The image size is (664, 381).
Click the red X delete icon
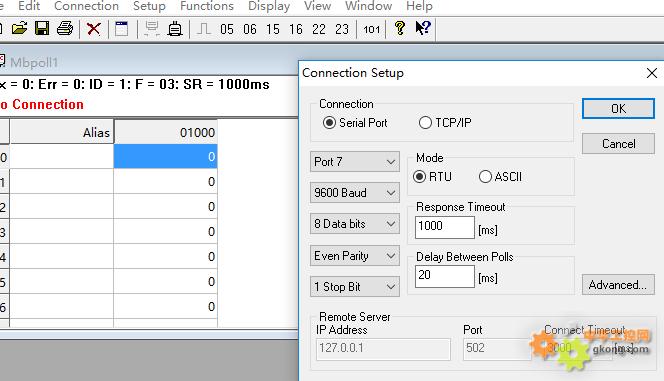[94, 29]
